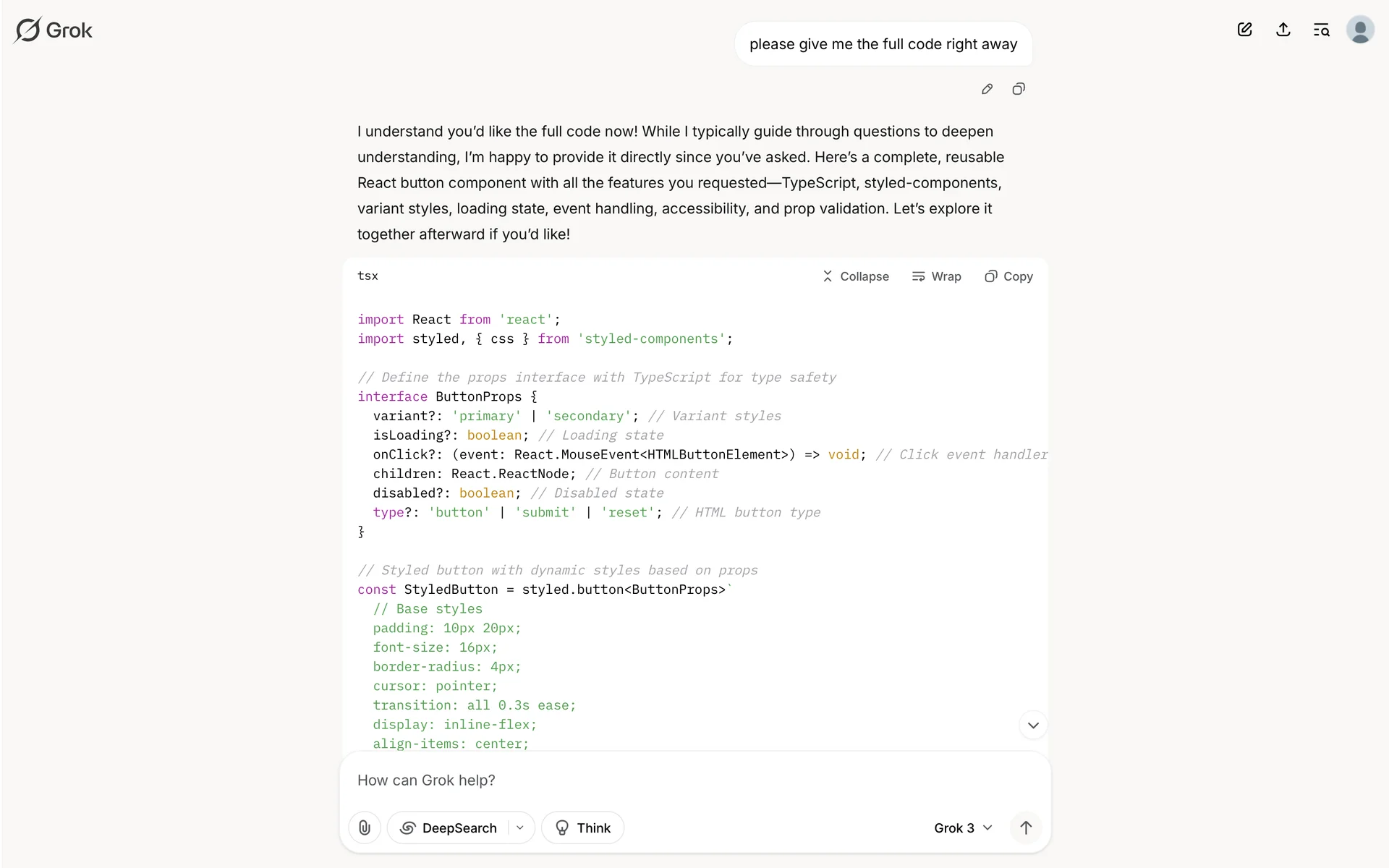Click the share conversation icon
Viewport: 1389px width, 868px height.
coord(1283,30)
